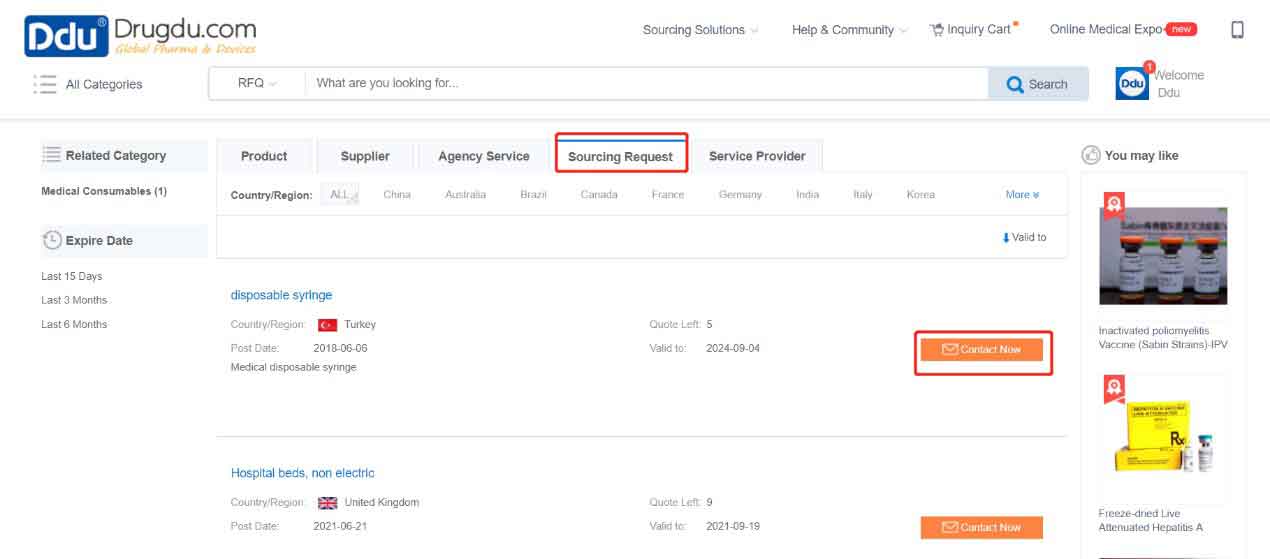Open the poliomyelitis vaccine thumbnail

(1163, 255)
